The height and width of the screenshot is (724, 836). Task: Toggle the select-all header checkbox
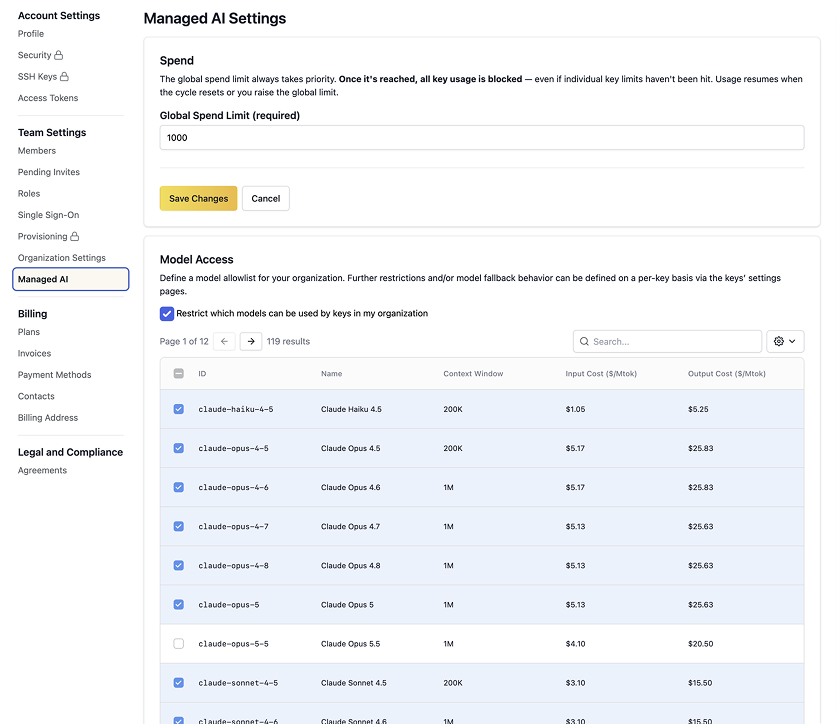[179, 373]
